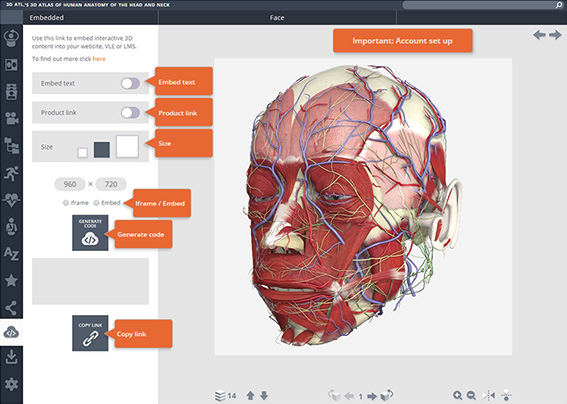Click the mirror split view icon
Screen dimensions: 567x404
(489, 395)
